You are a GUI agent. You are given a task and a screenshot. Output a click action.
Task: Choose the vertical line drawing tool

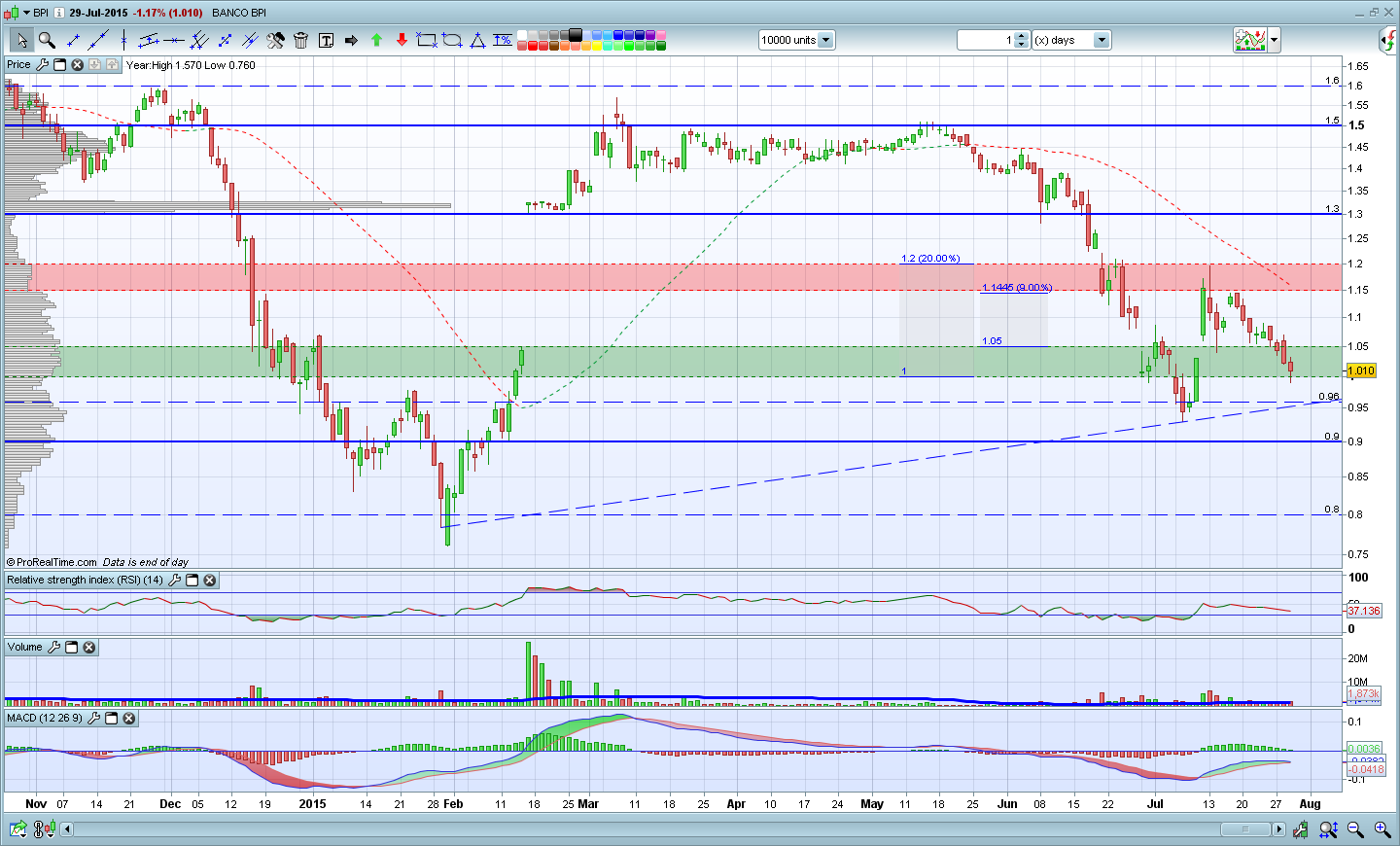click(x=123, y=40)
